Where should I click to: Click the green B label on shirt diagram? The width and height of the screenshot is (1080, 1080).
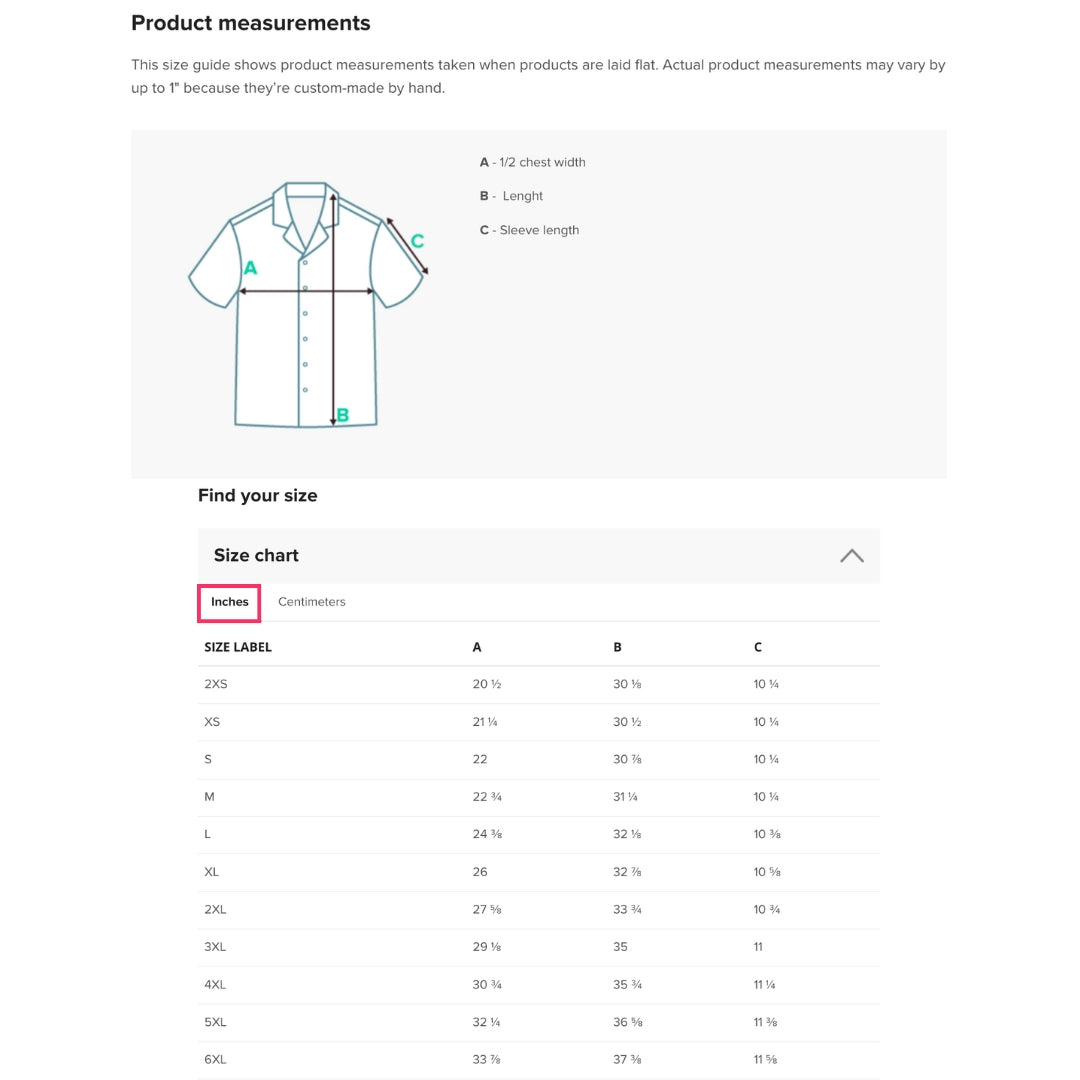[343, 415]
